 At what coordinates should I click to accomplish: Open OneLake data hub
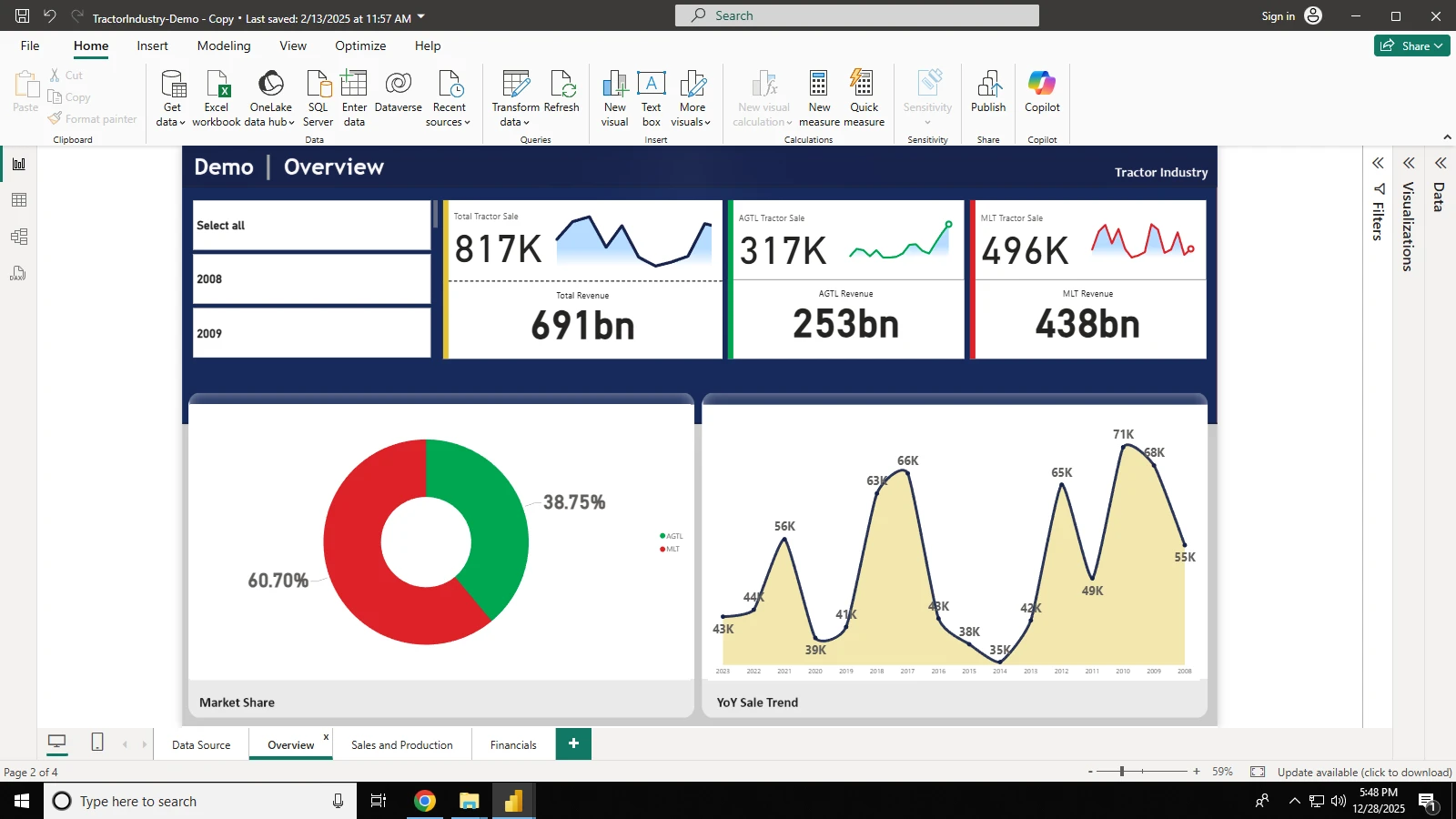[270, 98]
